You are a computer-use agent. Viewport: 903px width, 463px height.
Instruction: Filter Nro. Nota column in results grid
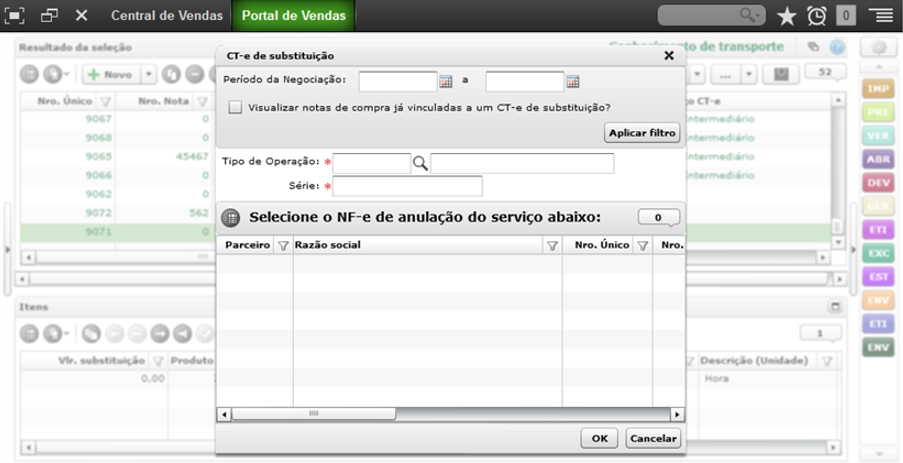[202, 101]
